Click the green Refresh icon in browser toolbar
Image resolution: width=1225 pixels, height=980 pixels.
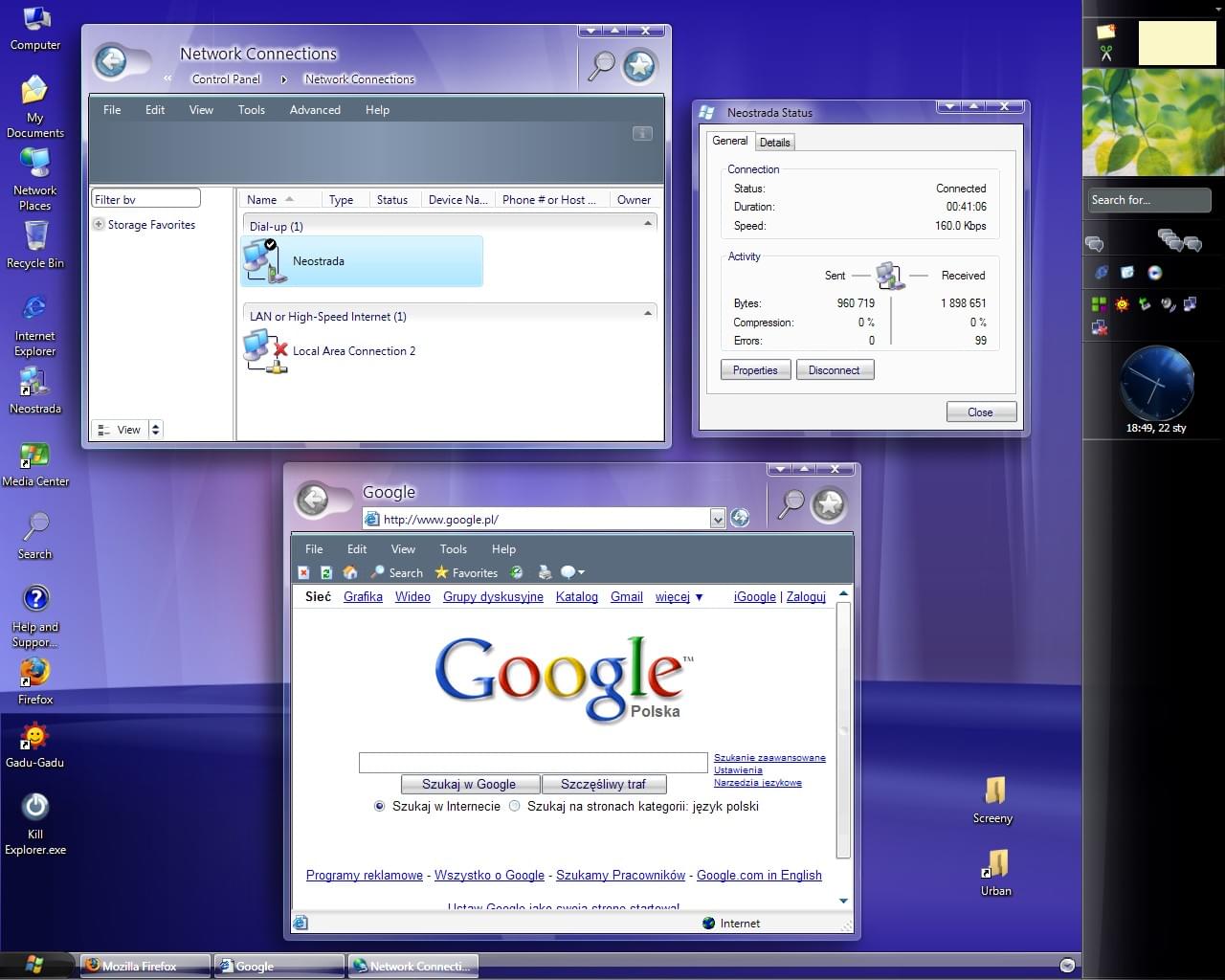[326, 573]
